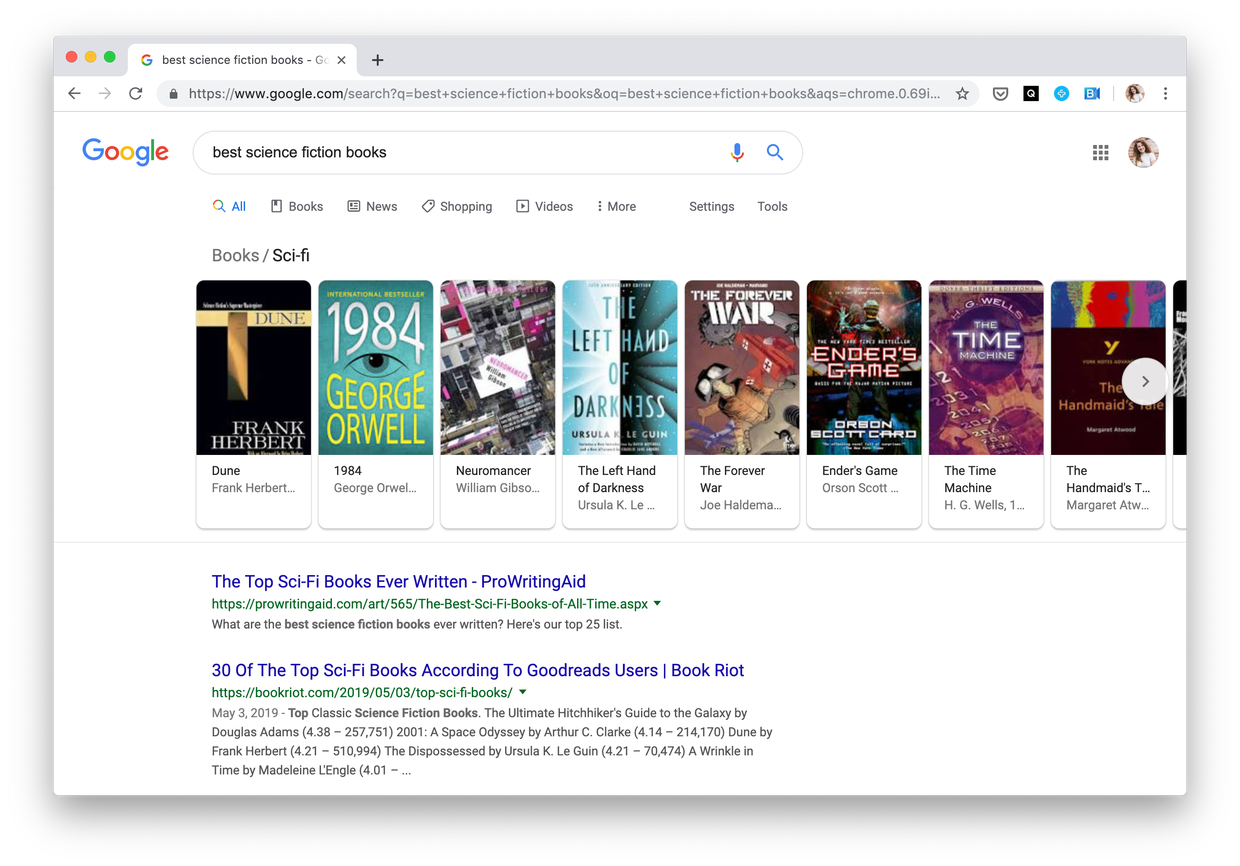
Task: Open The Forever War book cover
Action: (742, 368)
